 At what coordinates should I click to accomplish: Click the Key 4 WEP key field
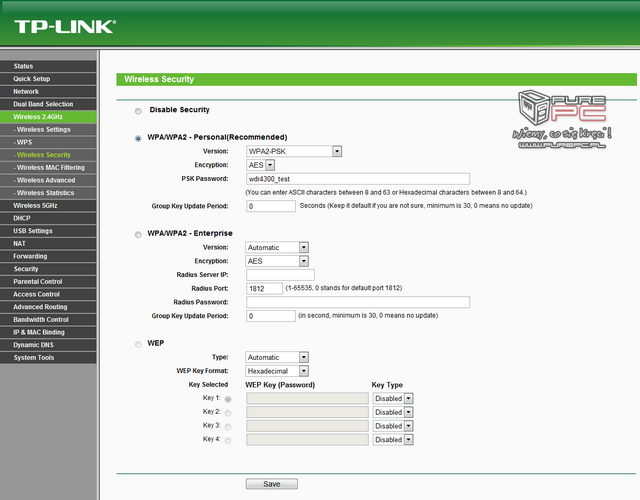307,440
